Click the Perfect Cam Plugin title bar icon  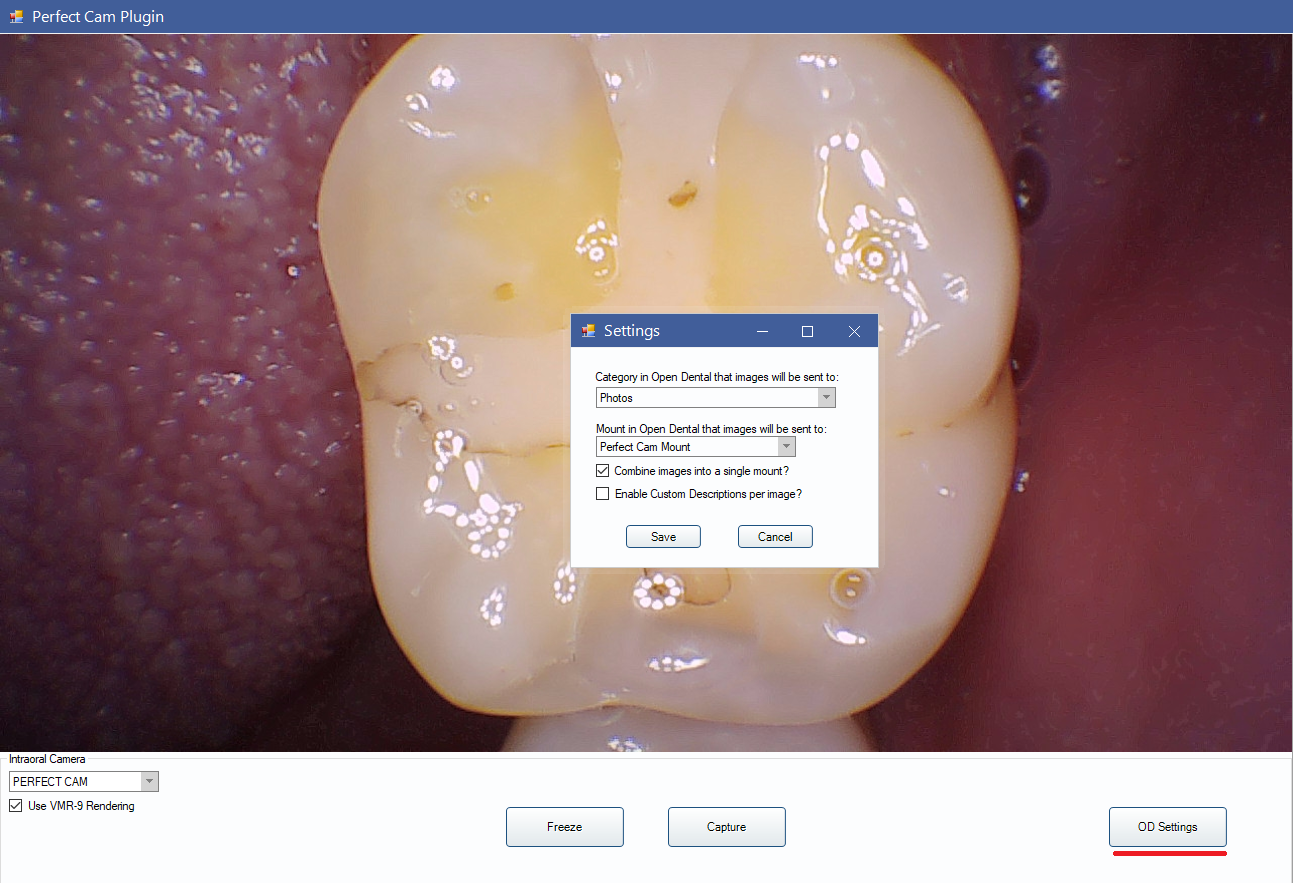(16, 16)
